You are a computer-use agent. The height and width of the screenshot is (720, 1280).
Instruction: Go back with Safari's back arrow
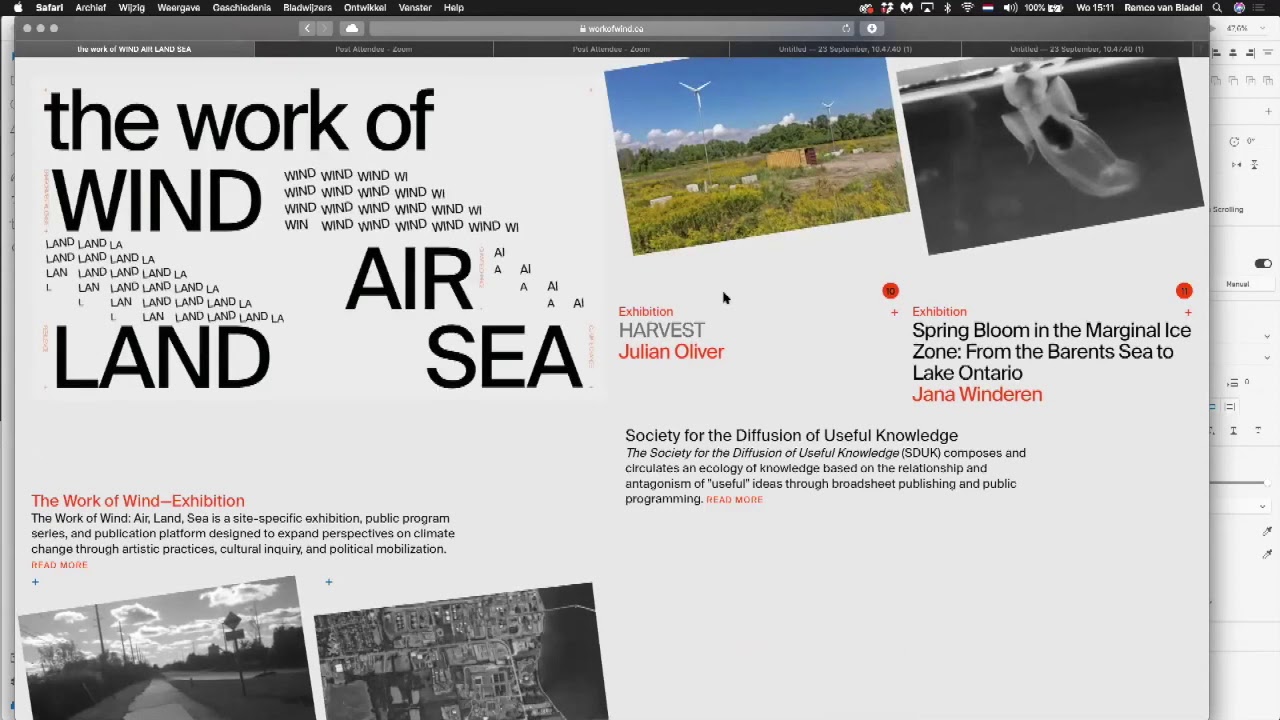pyautogui.click(x=307, y=28)
